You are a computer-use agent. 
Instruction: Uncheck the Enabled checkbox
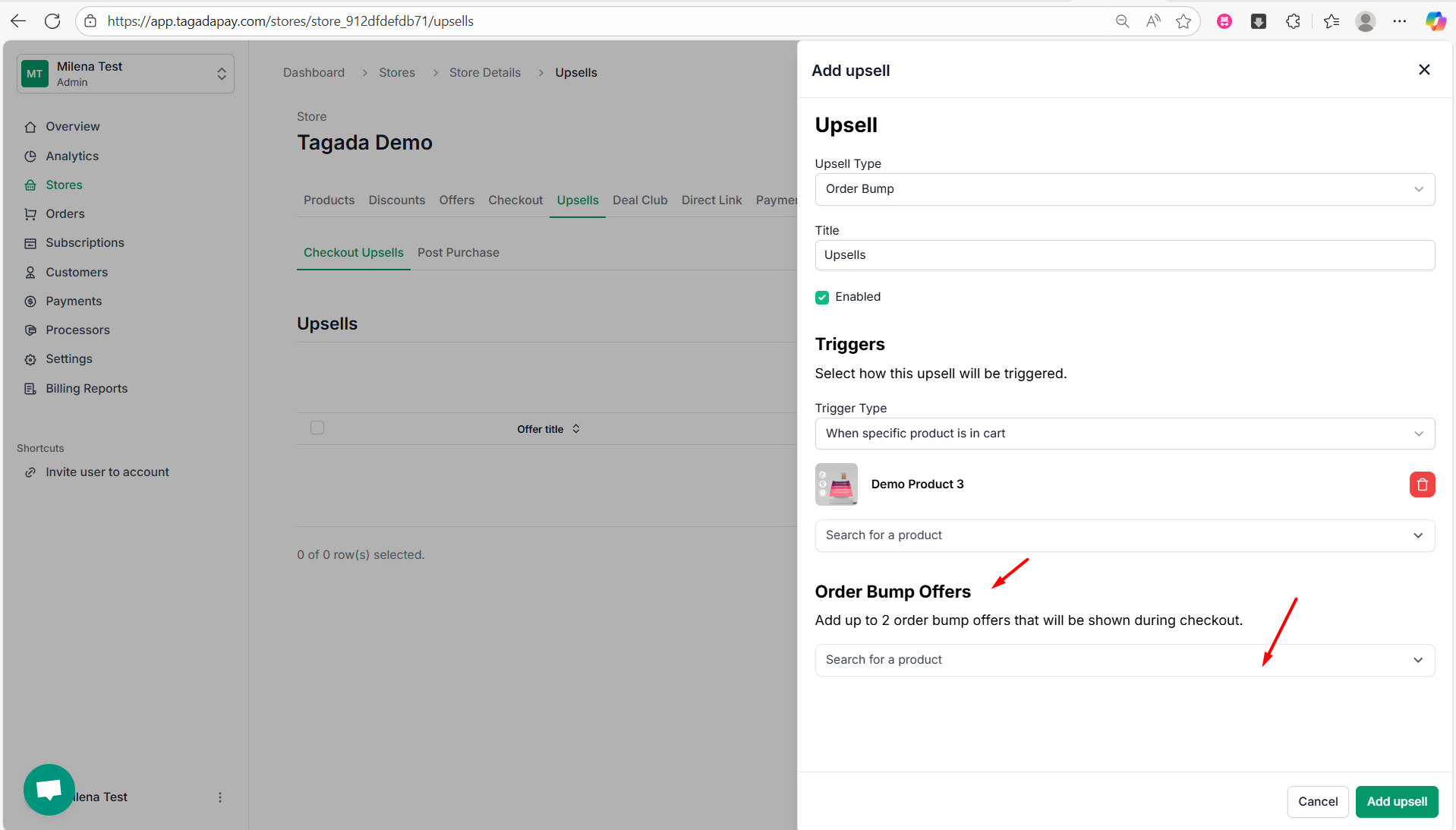point(822,297)
